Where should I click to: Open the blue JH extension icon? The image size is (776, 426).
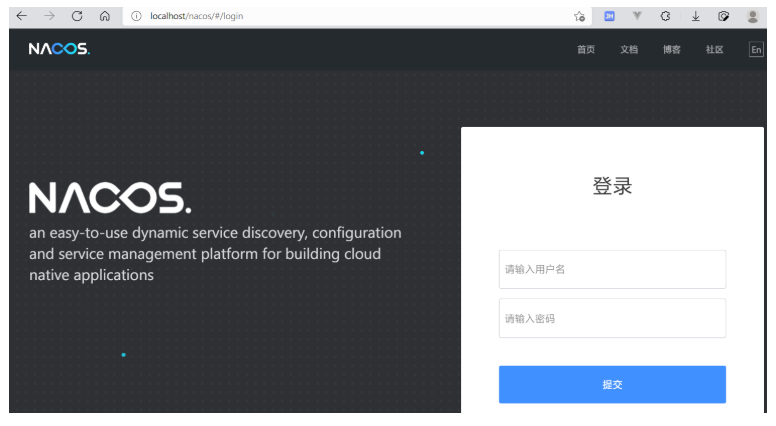pos(609,16)
